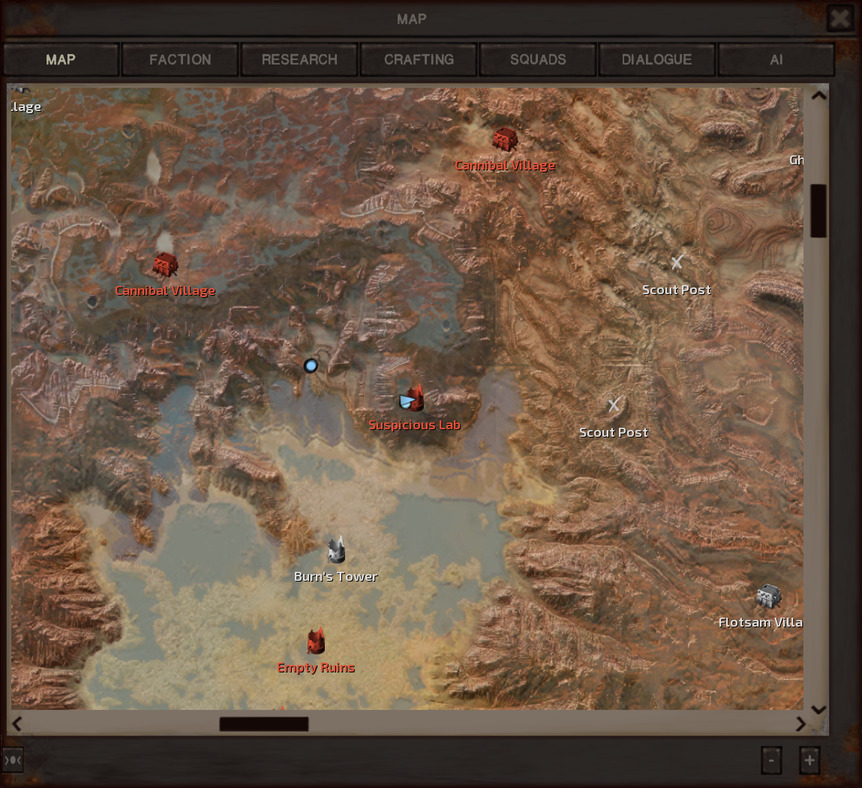Zoom out with the minus button
The width and height of the screenshot is (862, 788).
point(771,761)
